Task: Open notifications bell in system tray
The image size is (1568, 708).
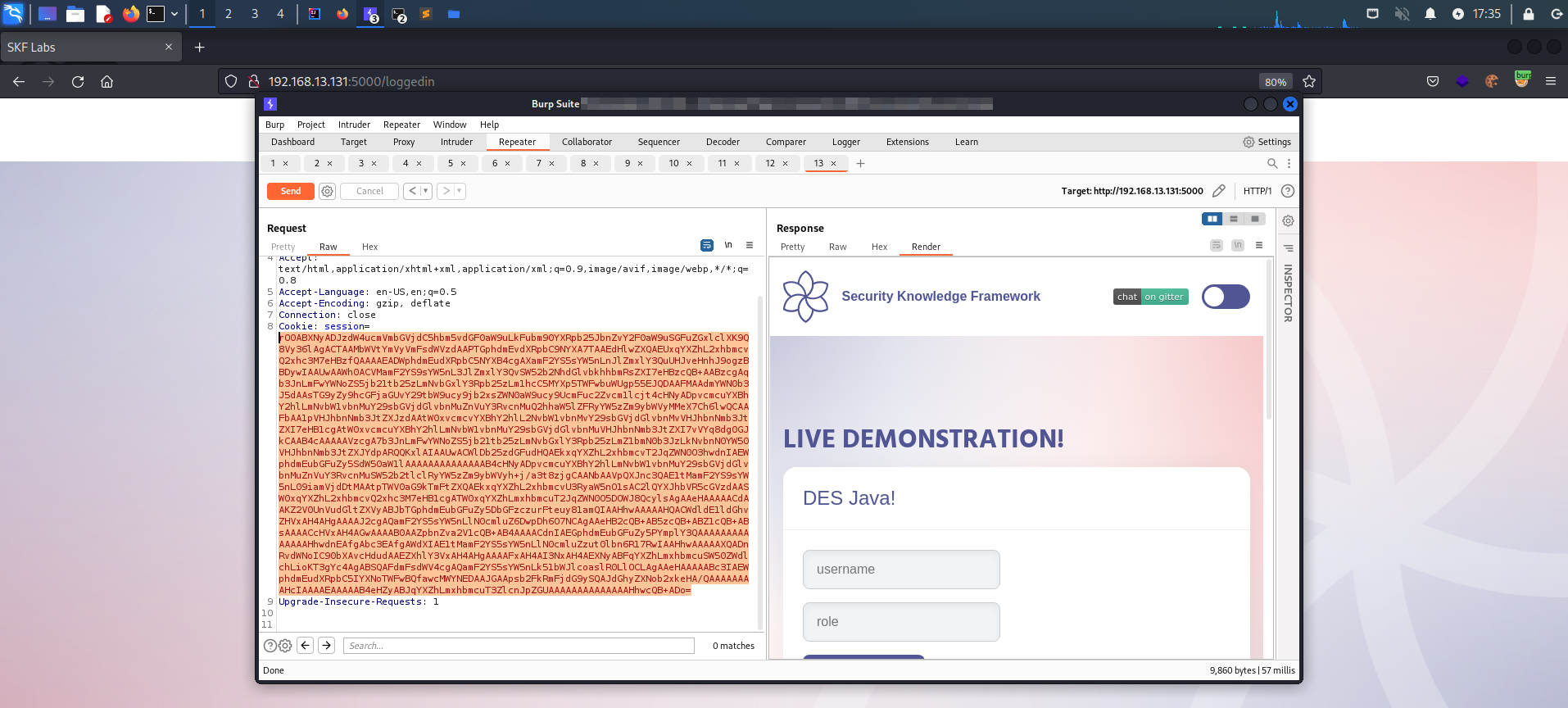Action: pos(1430,13)
